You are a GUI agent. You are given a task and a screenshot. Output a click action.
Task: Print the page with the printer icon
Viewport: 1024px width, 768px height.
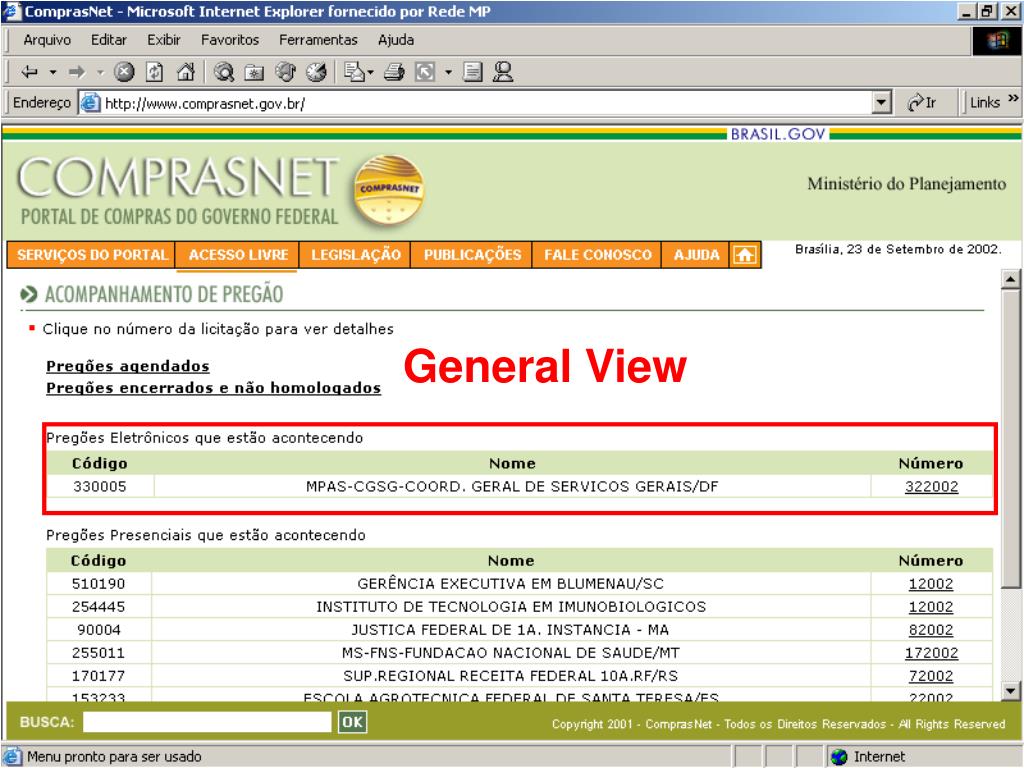pyautogui.click(x=394, y=72)
